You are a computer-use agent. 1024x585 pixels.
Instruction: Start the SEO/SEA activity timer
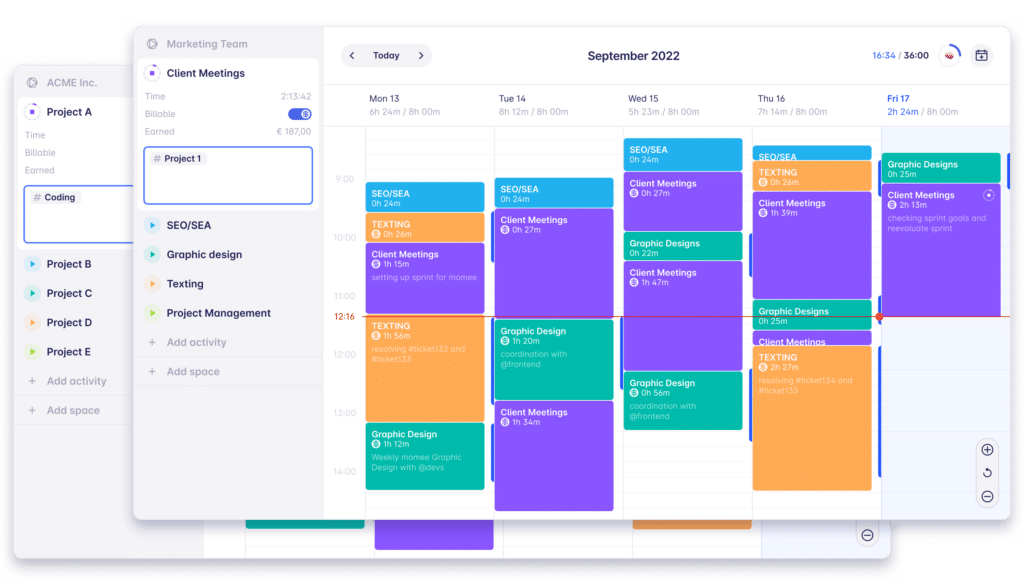[152, 226]
